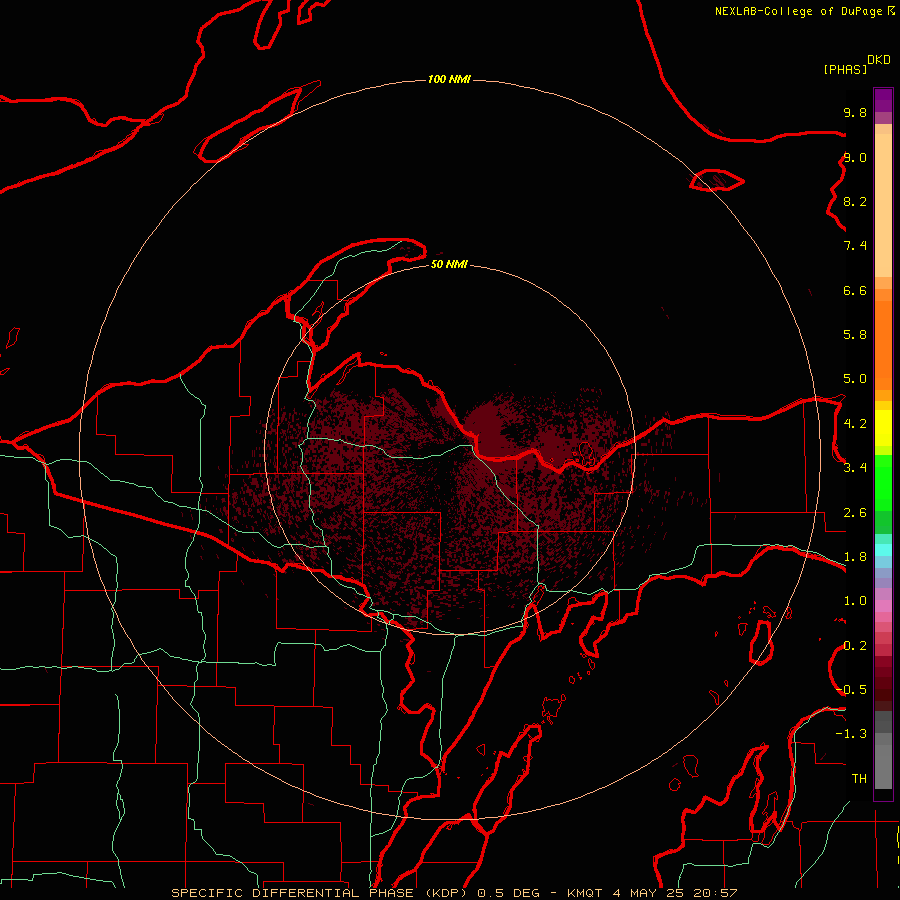Pick the yellow color bar segment
The width and height of the screenshot is (900, 900).
point(883,428)
